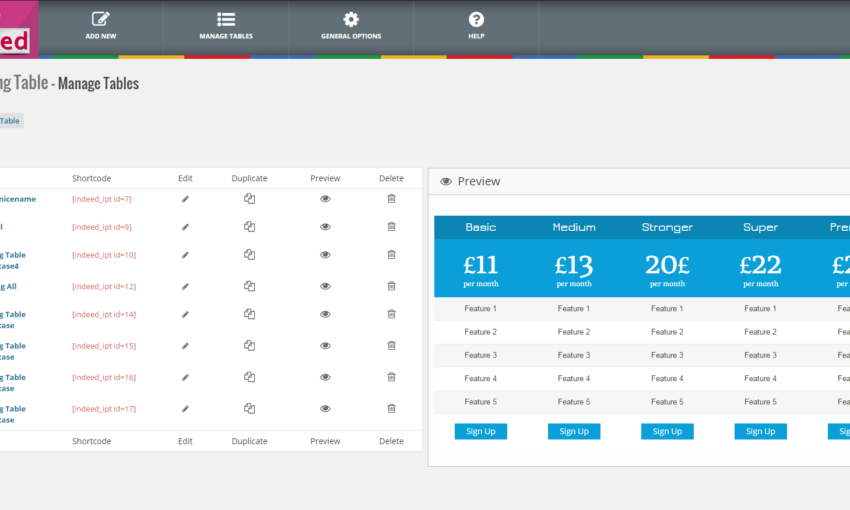
Task: Duplicate the table with shortcode id=17
Action: (x=249, y=409)
